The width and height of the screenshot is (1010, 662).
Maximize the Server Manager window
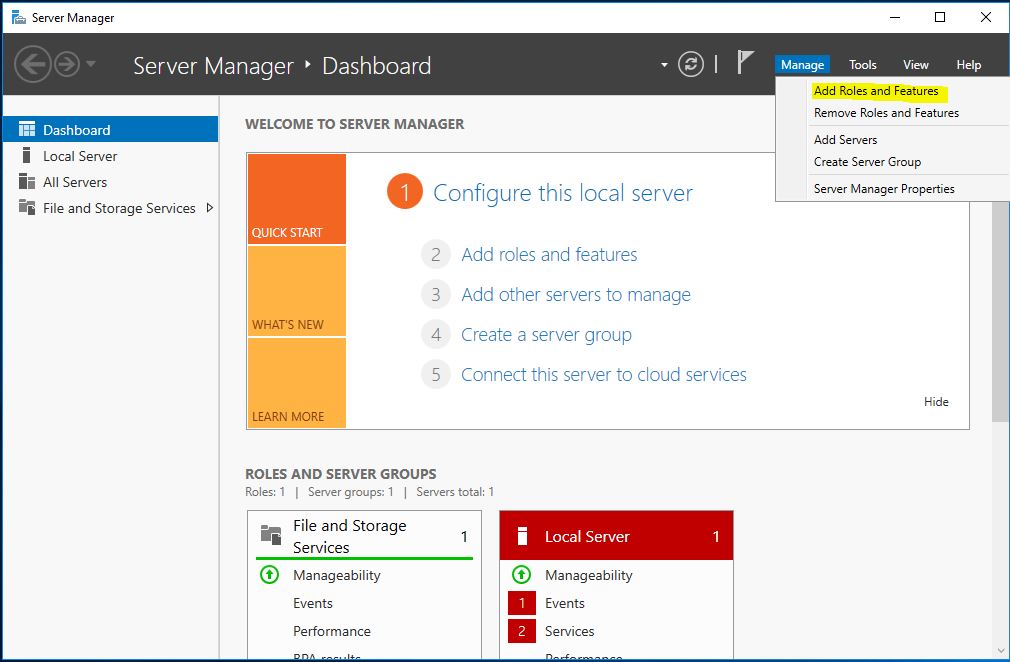tap(940, 17)
